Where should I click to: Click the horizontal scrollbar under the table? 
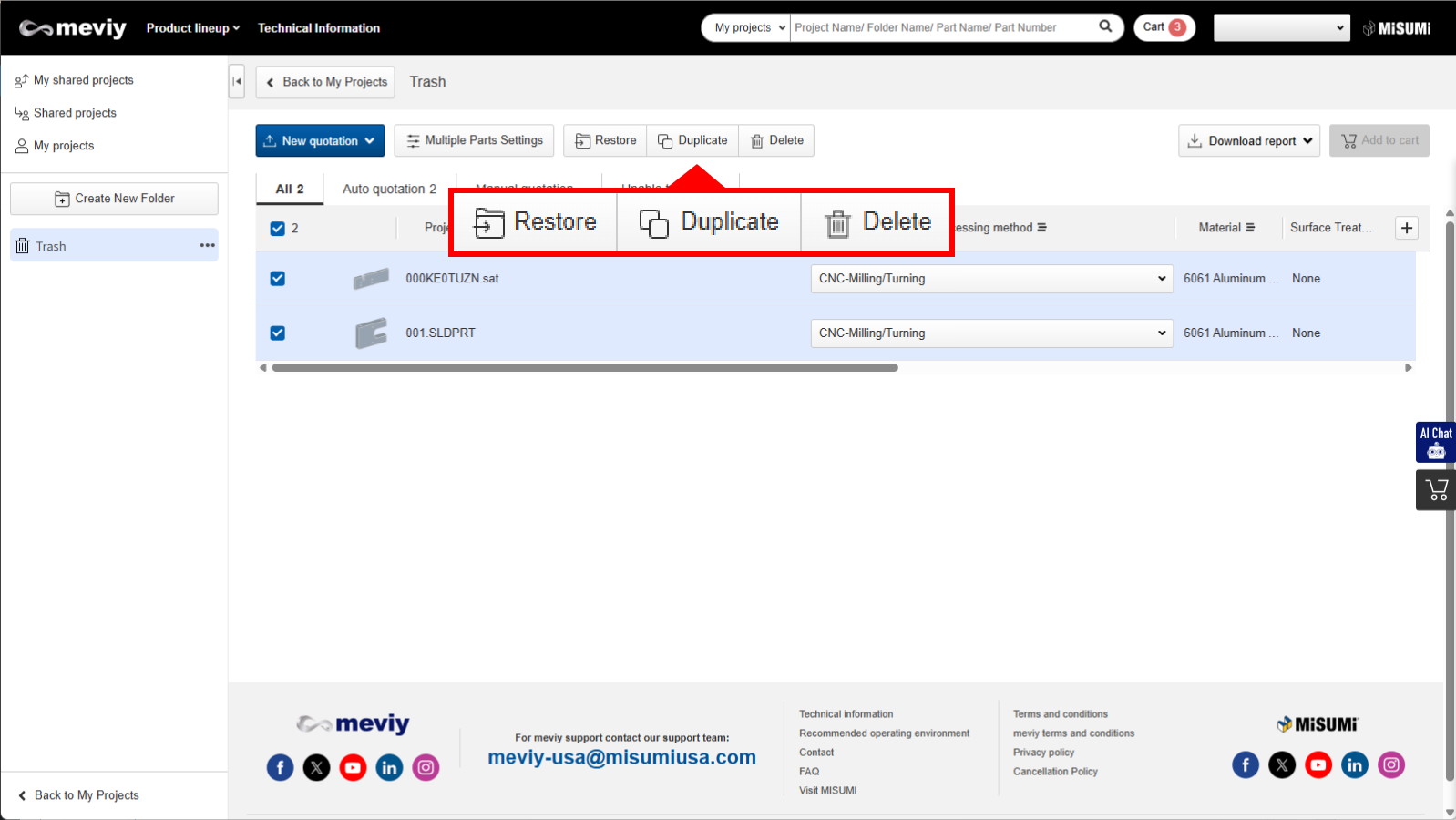pos(584,368)
